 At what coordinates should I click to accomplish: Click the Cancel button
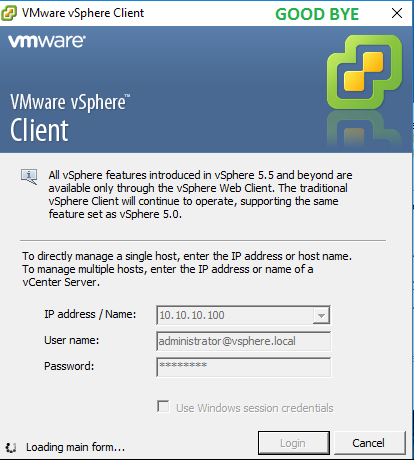click(x=370, y=443)
